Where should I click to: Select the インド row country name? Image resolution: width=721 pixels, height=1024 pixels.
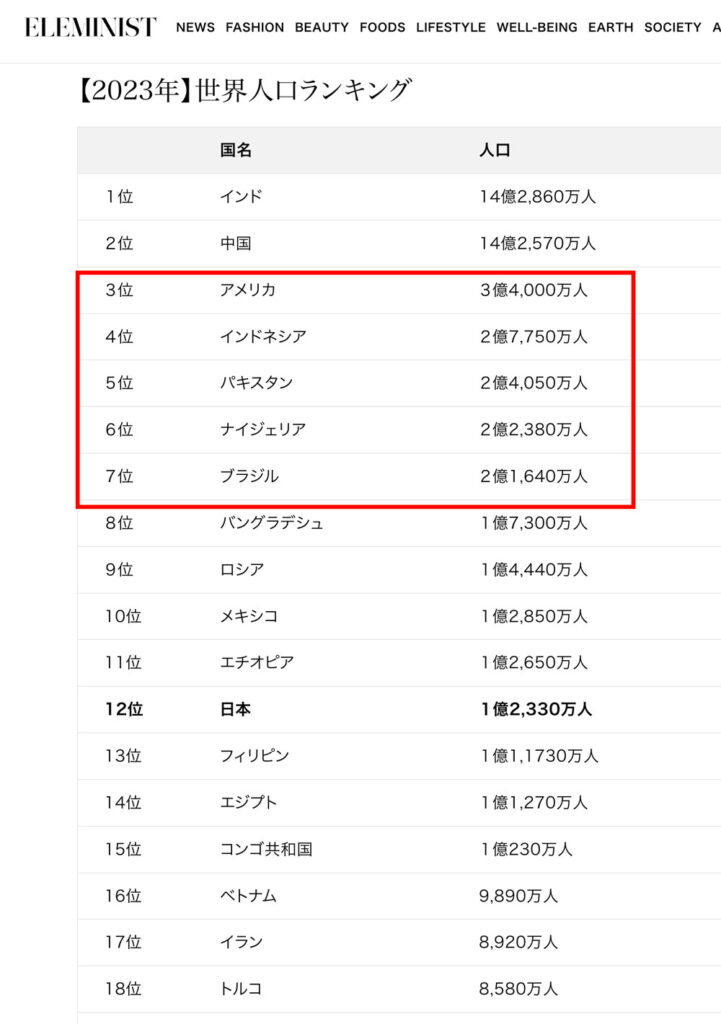coord(241,197)
